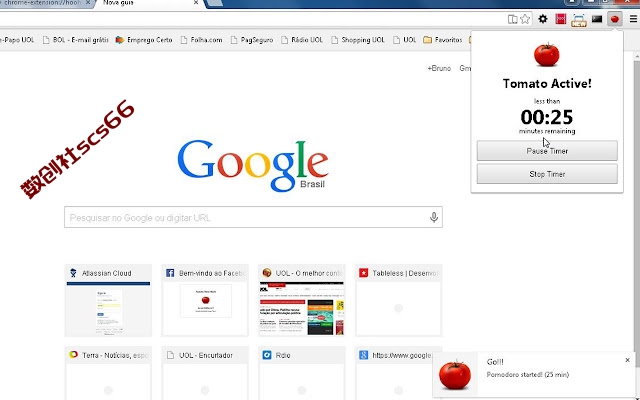640x400 pixels.
Task: Click the Google Brasil logo
Action: coord(253,165)
